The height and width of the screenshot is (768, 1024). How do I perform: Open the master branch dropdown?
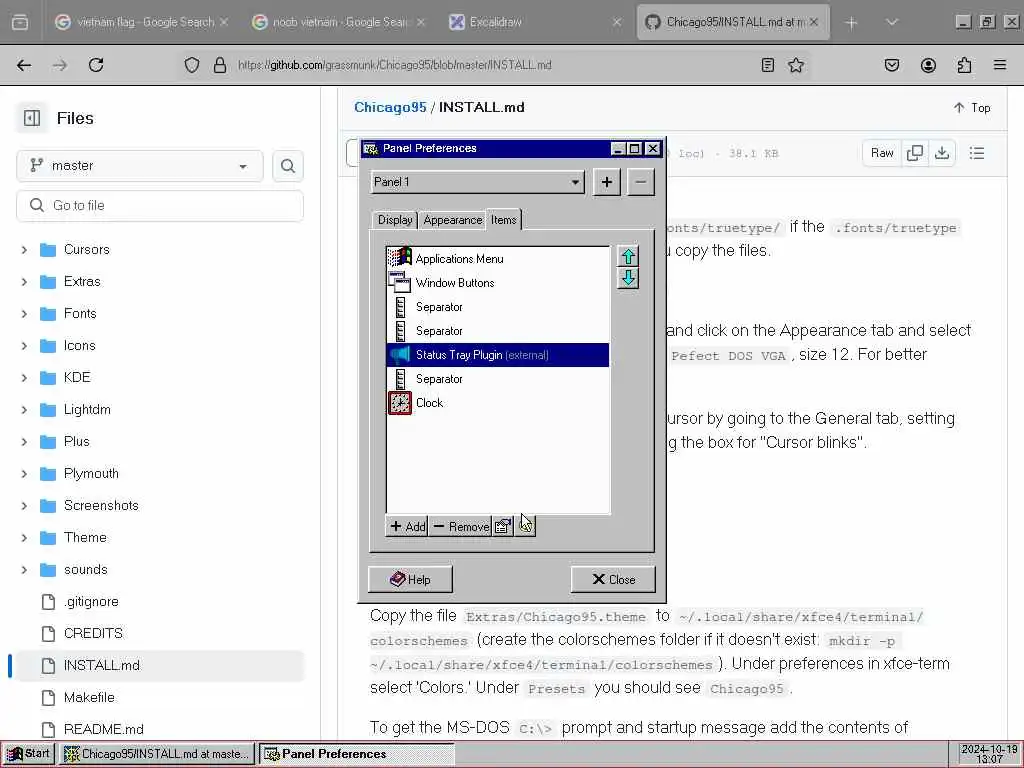point(140,166)
